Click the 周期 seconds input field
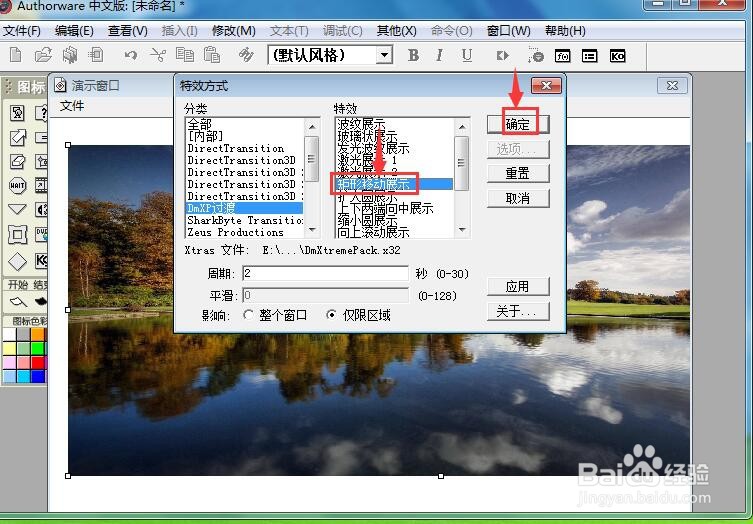The image size is (753, 524). 326,273
